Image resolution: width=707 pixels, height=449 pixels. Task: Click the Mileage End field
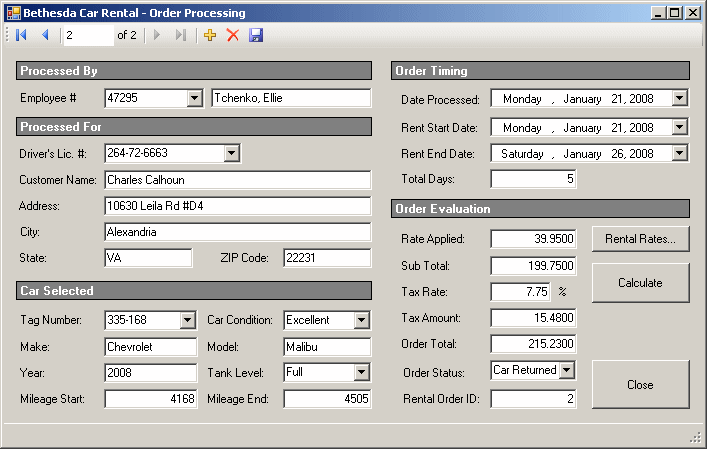tap(327, 399)
